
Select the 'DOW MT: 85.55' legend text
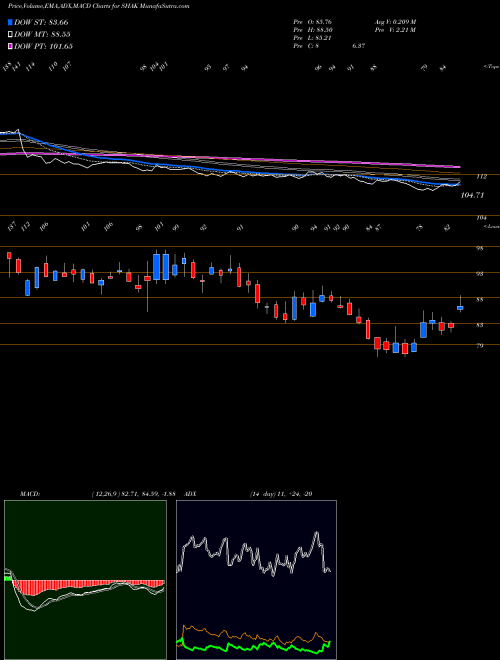[x=42, y=34]
